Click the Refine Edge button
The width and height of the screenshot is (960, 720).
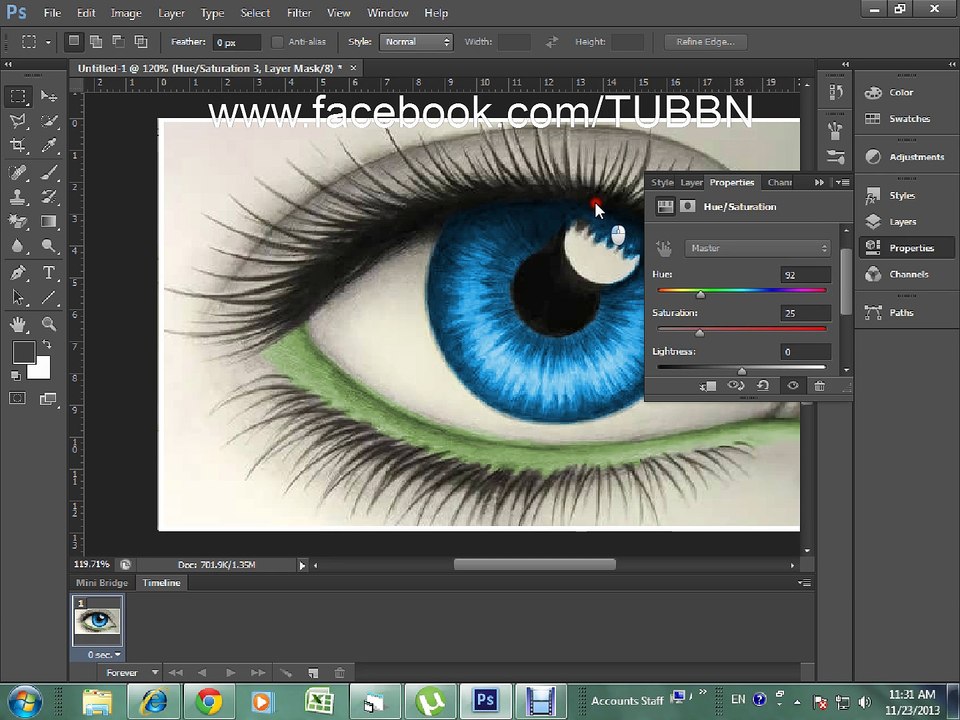tap(705, 42)
